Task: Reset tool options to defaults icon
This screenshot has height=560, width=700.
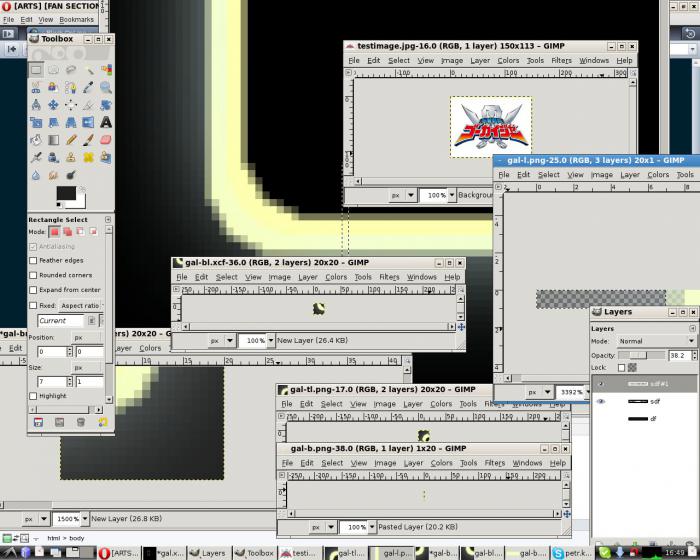Action: pos(103,422)
